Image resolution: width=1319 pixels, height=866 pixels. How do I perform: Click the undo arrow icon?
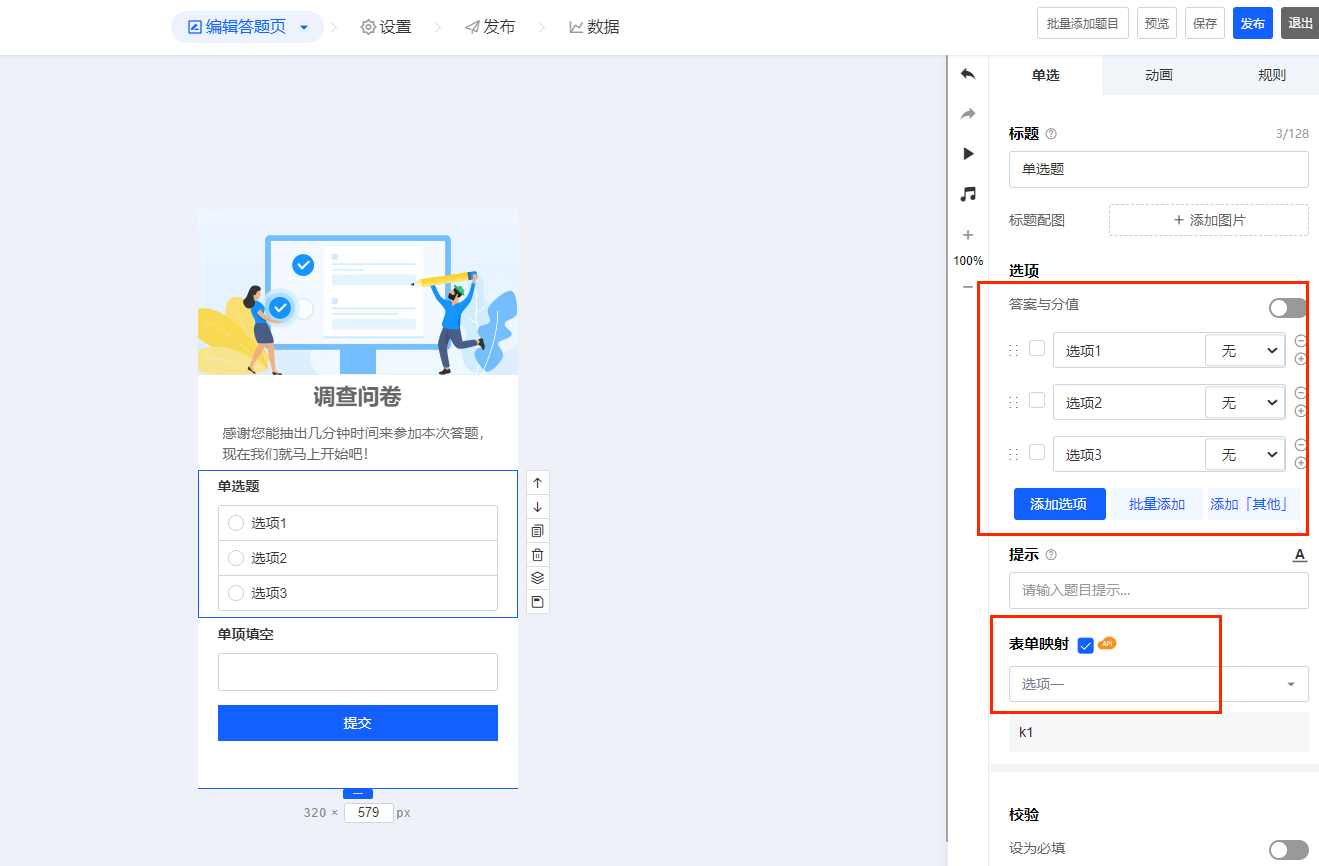click(x=967, y=74)
